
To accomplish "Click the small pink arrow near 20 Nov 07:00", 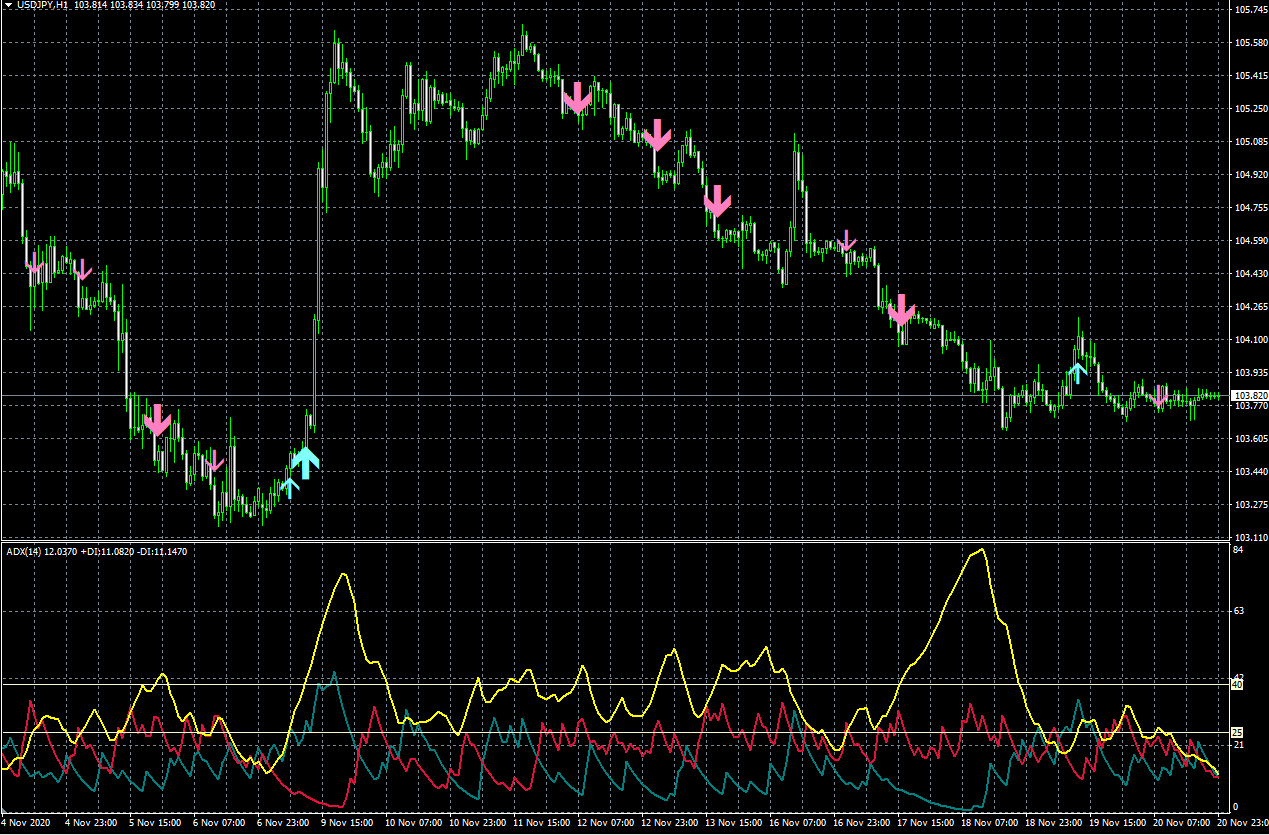I will point(1159,396).
